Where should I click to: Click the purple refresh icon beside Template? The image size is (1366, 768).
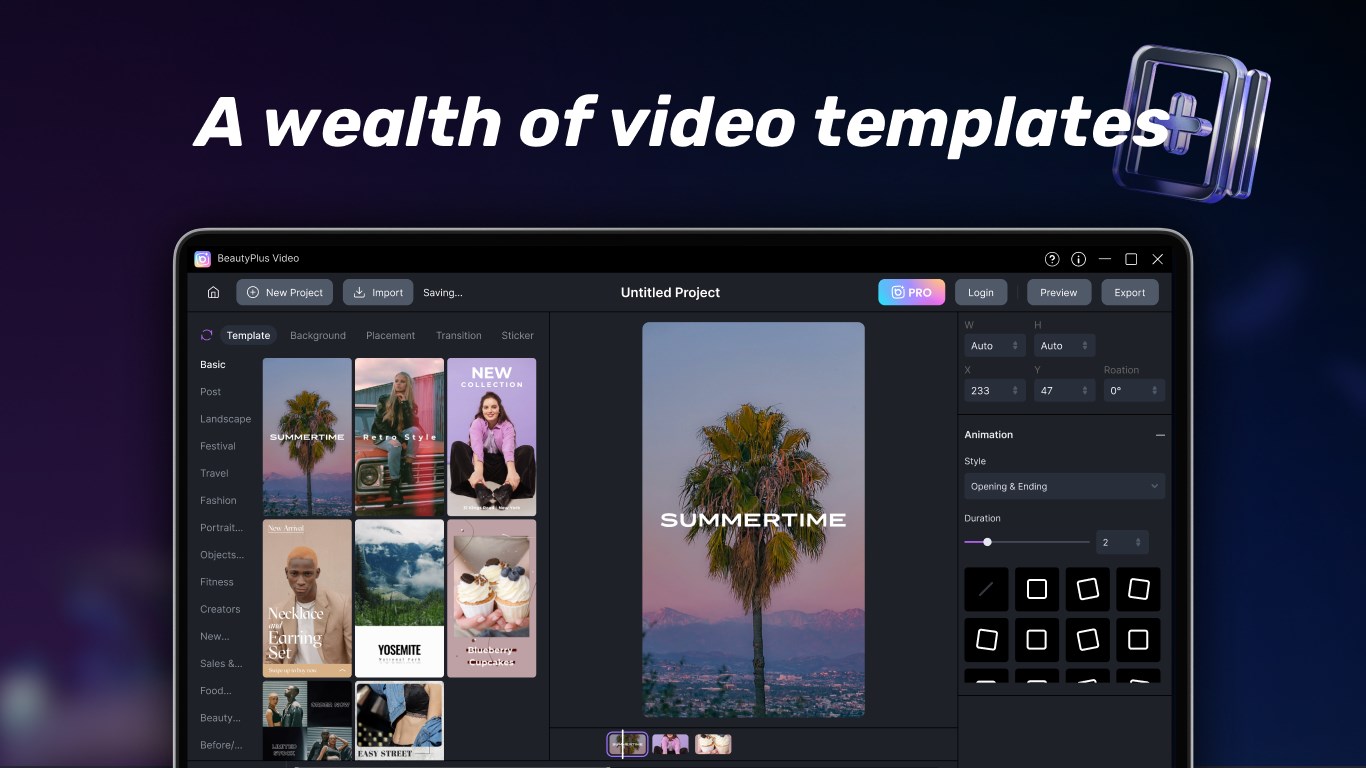(207, 335)
